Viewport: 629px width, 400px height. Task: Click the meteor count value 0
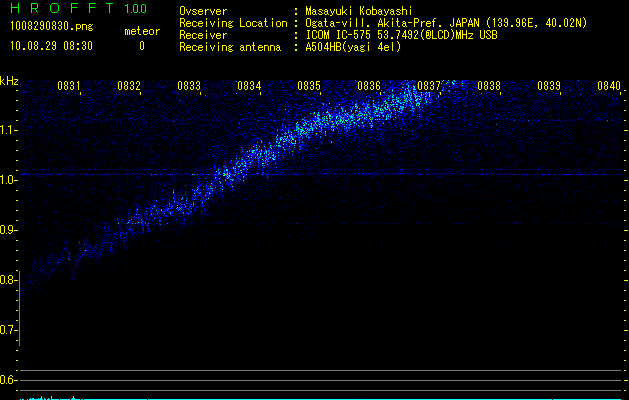(142, 46)
